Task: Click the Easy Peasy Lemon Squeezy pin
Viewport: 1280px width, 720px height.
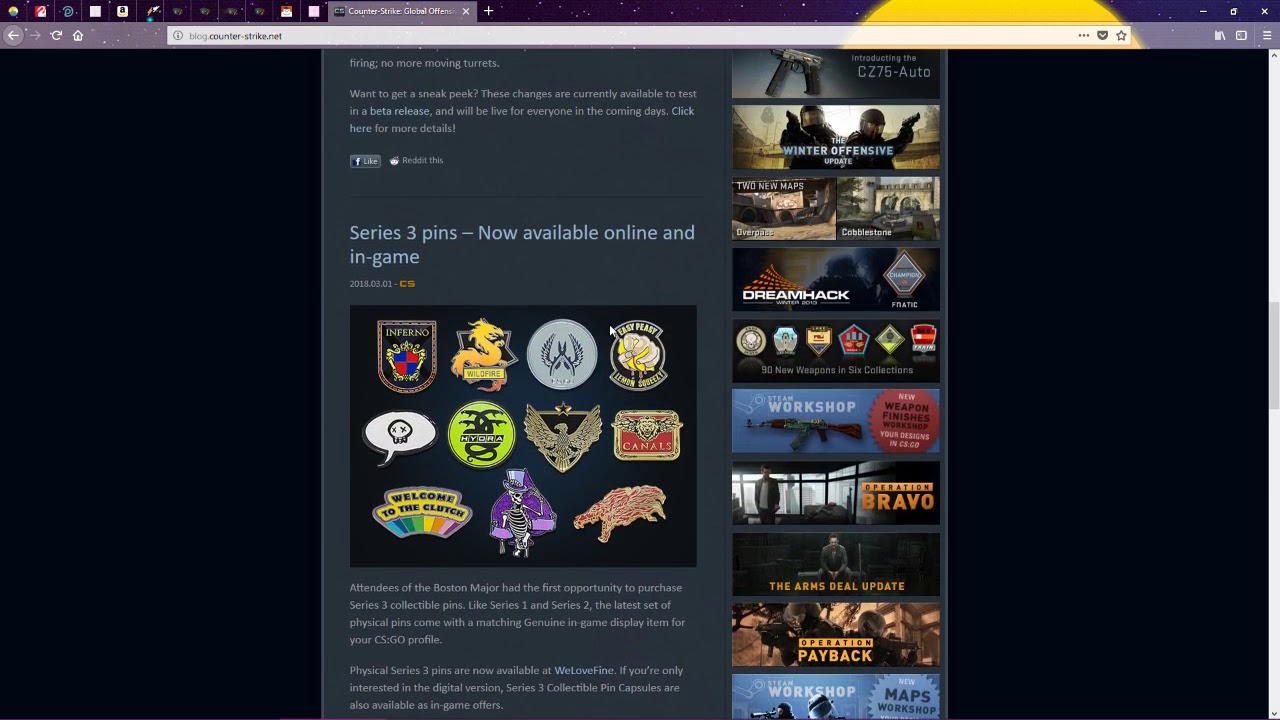Action: coord(638,355)
